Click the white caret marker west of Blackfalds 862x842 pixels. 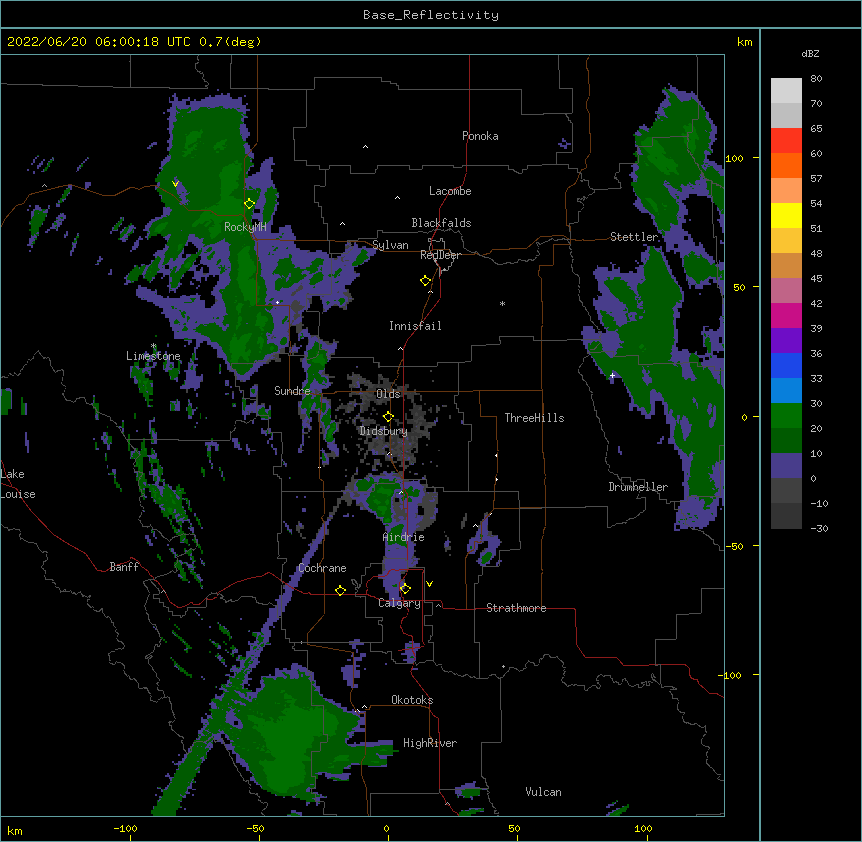coord(342,224)
